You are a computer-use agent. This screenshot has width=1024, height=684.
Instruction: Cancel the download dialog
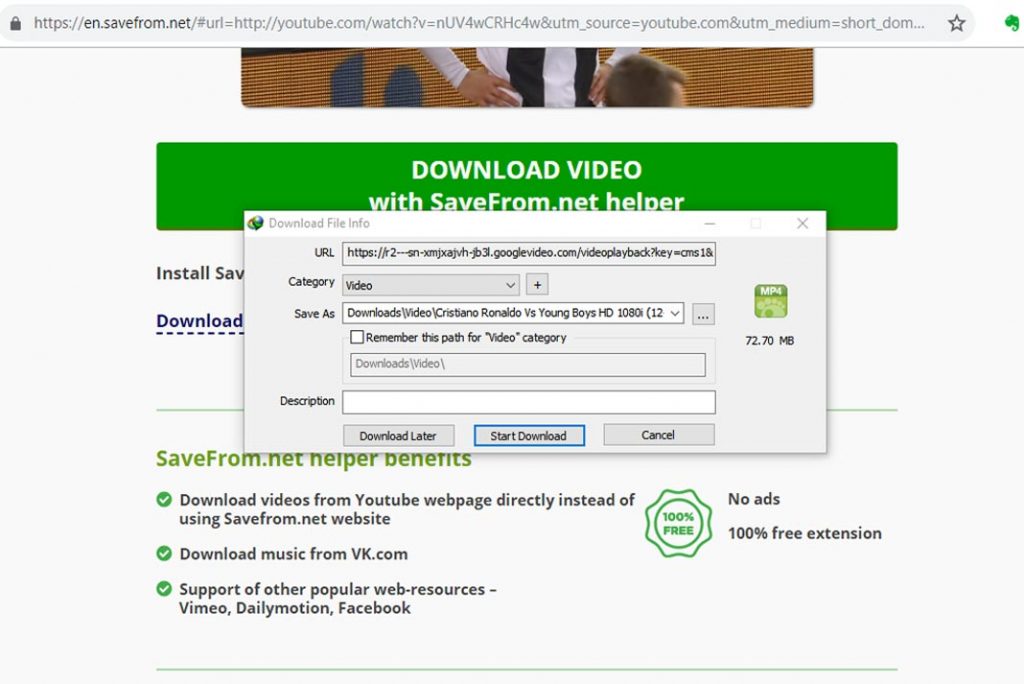coord(658,434)
